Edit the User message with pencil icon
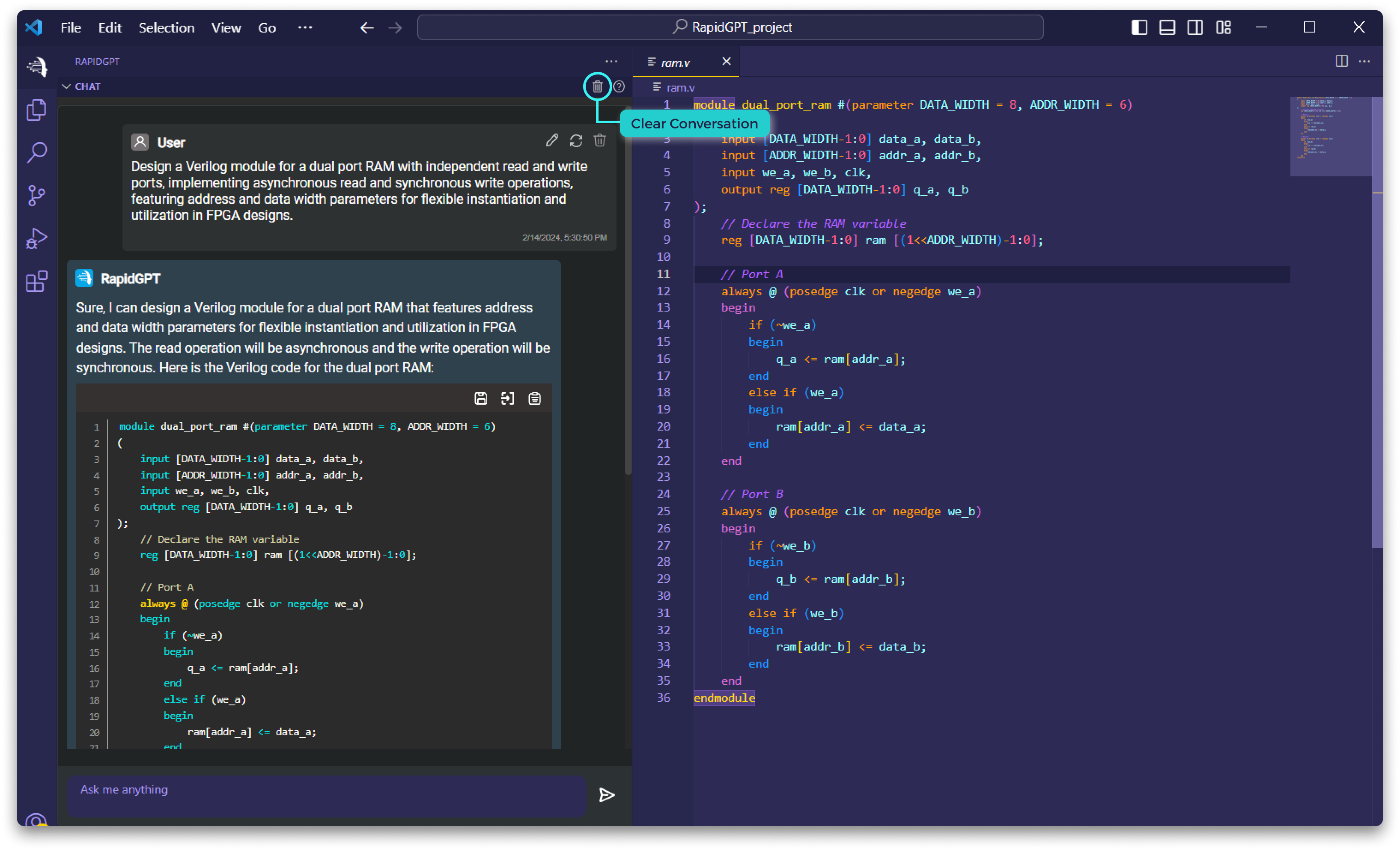The height and width of the screenshot is (850, 1400). [x=552, y=140]
